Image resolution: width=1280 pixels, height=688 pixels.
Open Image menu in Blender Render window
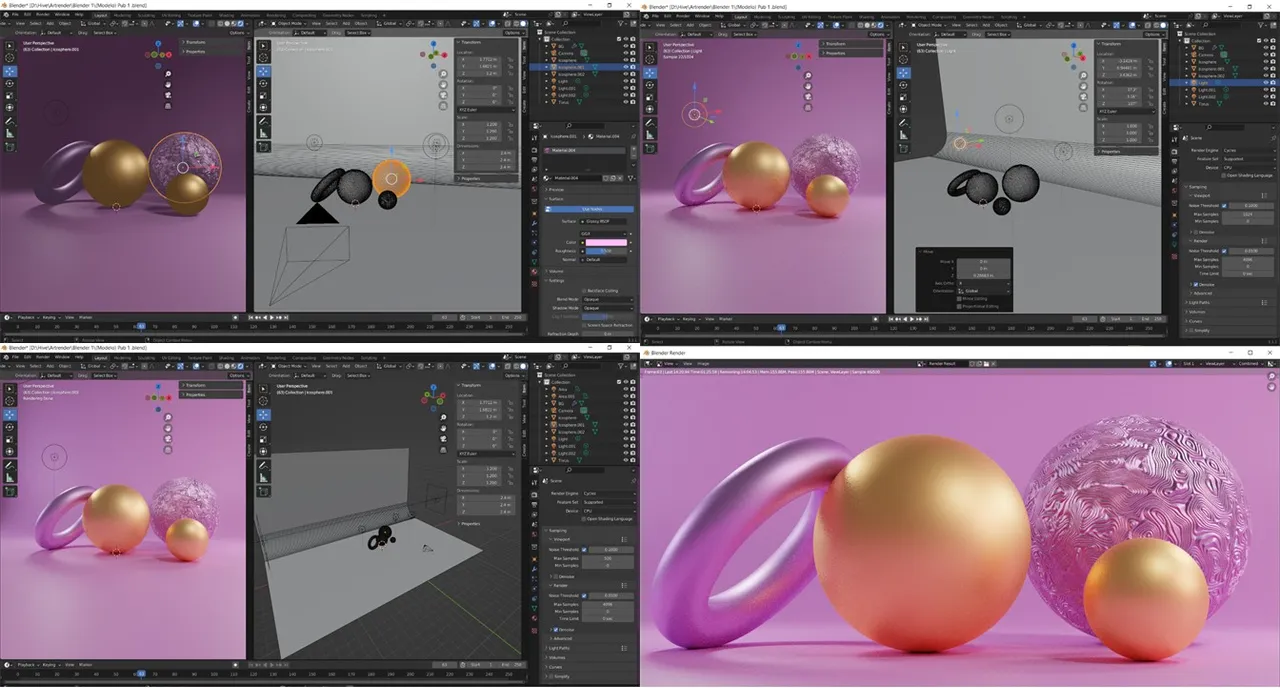(x=703, y=364)
